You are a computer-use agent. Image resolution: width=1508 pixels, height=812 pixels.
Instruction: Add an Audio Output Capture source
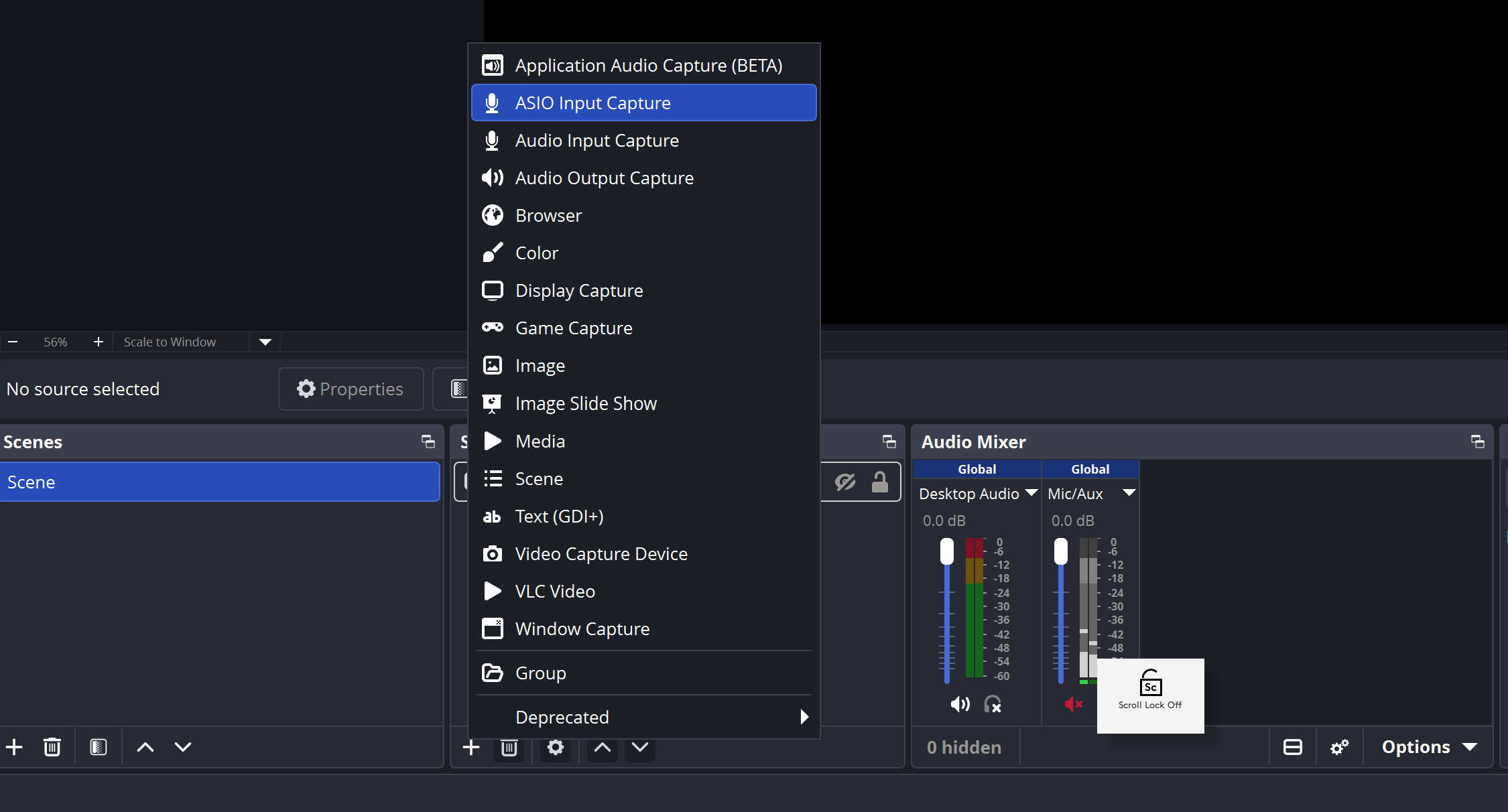tap(643, 178)
